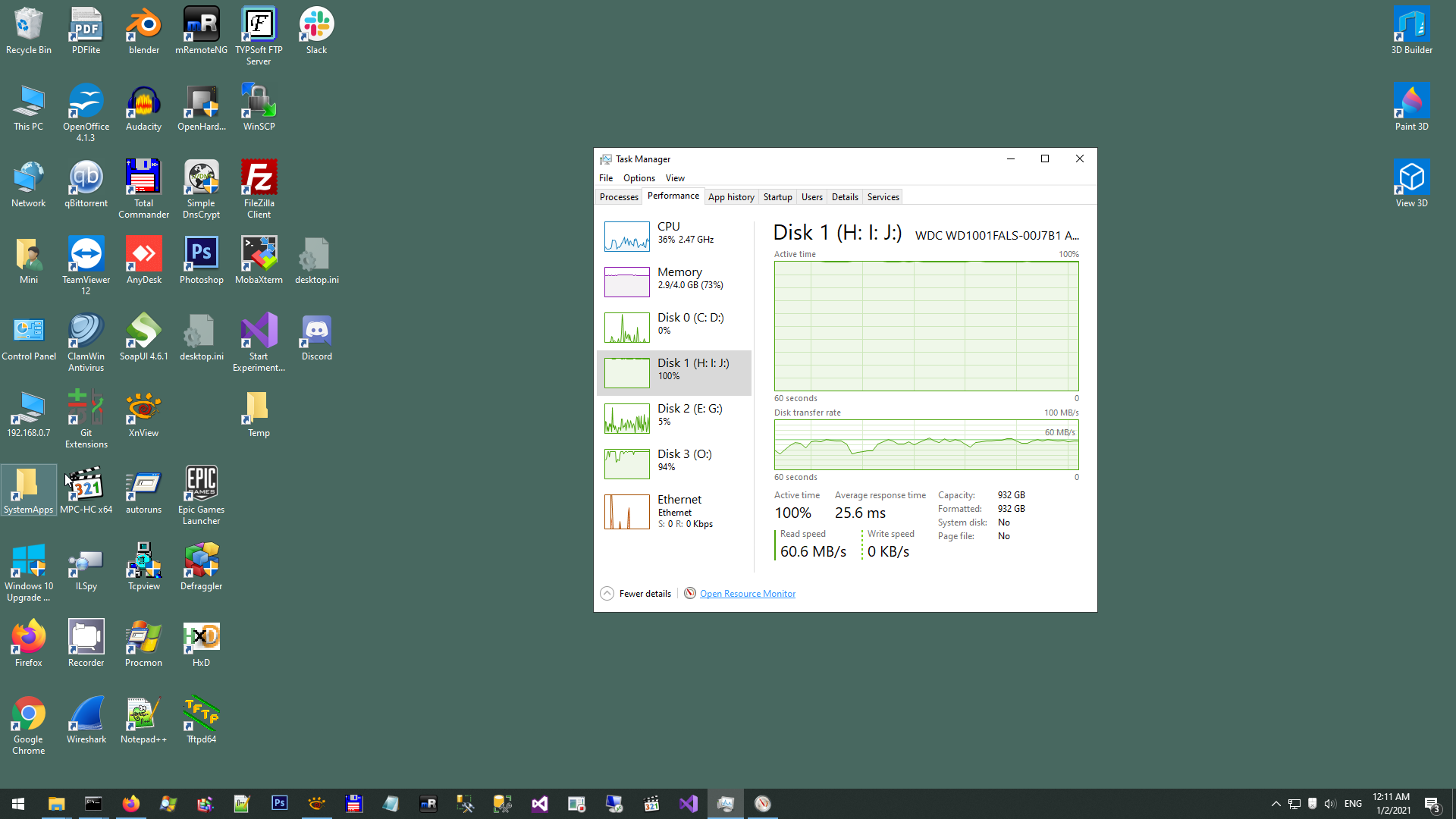Screen dimensions: 1456x819
Task: Open the View menu
Action: tap(675, 178)
